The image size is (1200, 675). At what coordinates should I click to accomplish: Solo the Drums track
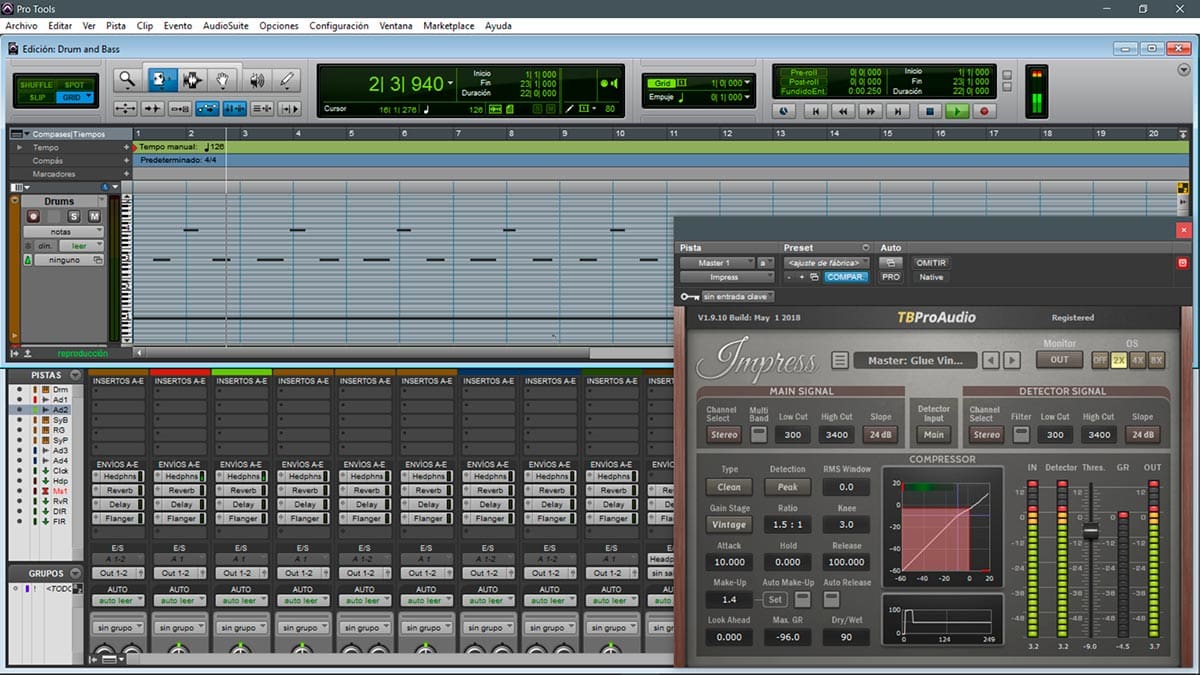[74, 216]
